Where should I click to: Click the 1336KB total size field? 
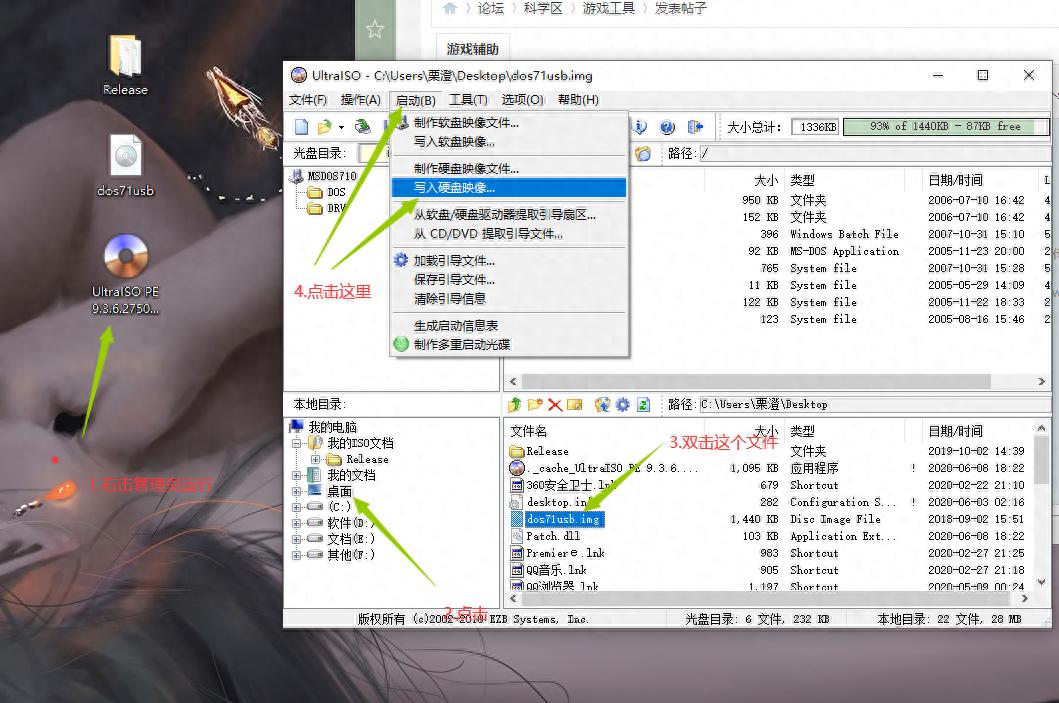click(815, 126)
